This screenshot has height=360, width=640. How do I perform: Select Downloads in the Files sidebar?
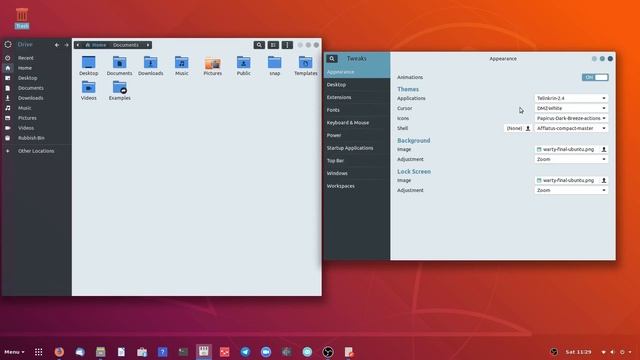36,98
